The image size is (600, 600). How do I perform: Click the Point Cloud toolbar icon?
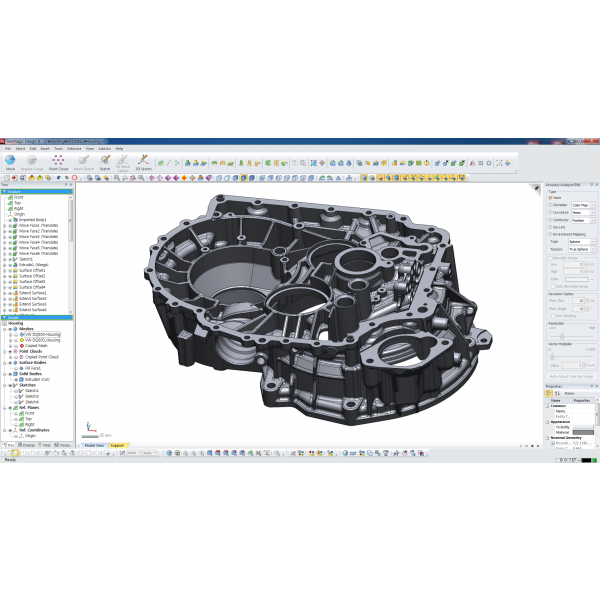tap(58, 160)
